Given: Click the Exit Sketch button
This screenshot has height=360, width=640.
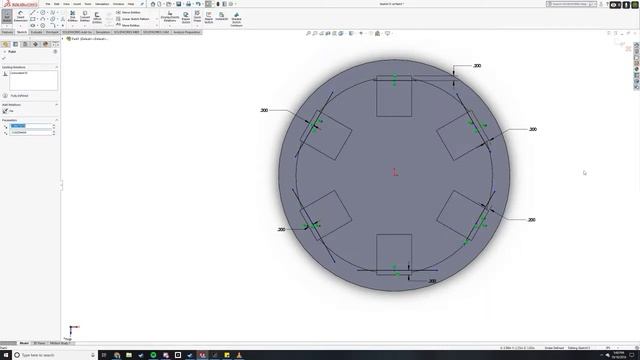Looking at the screenshot, I should [7, 16].
